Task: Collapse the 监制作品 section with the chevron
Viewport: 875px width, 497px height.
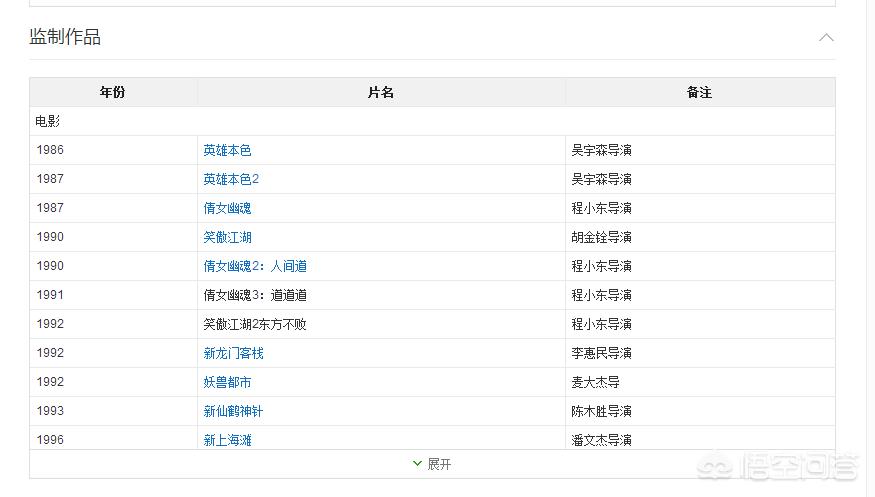Action: [826, 37]
